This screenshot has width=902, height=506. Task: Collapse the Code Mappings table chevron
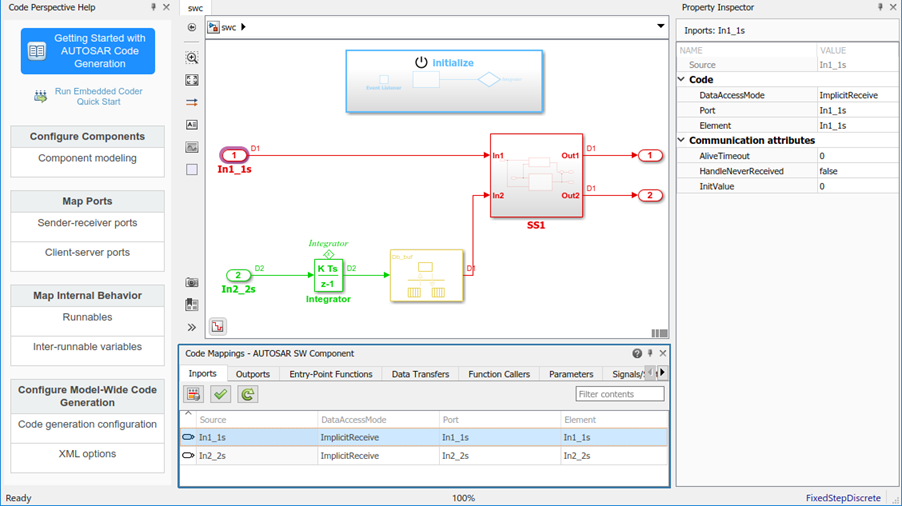click(x=188, y=413)
